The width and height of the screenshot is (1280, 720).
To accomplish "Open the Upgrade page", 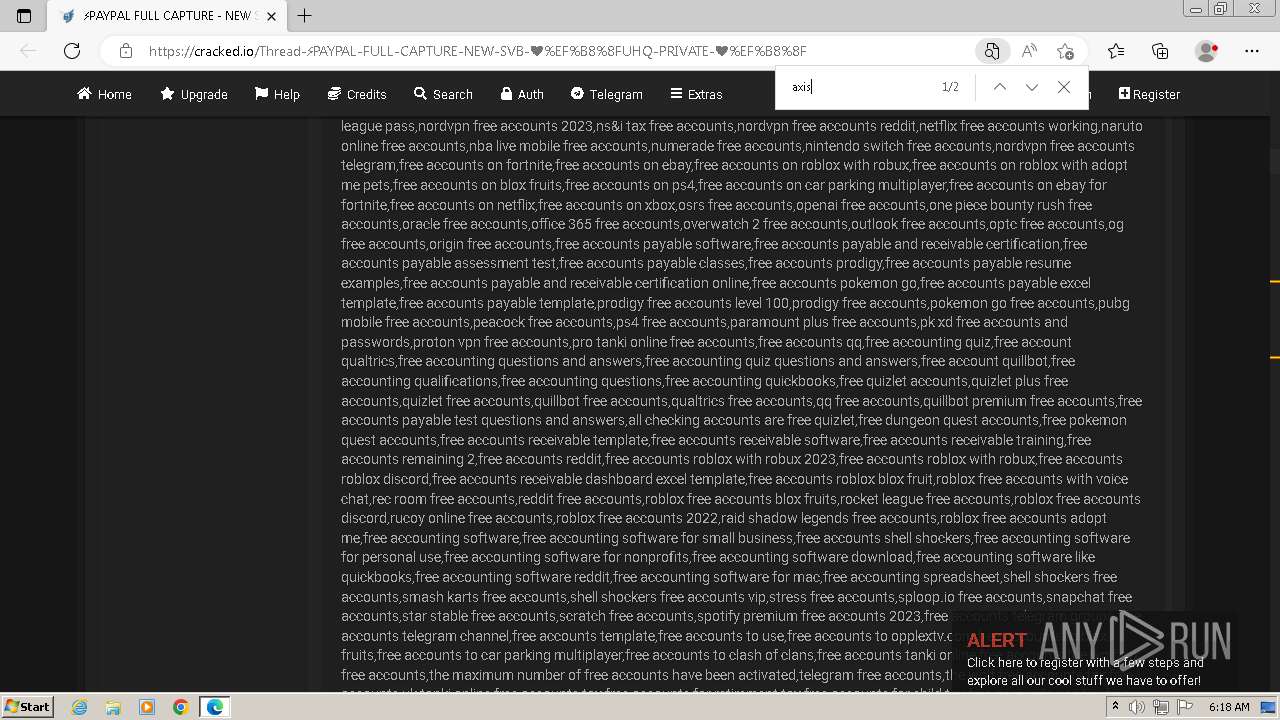I will point(194,94).
